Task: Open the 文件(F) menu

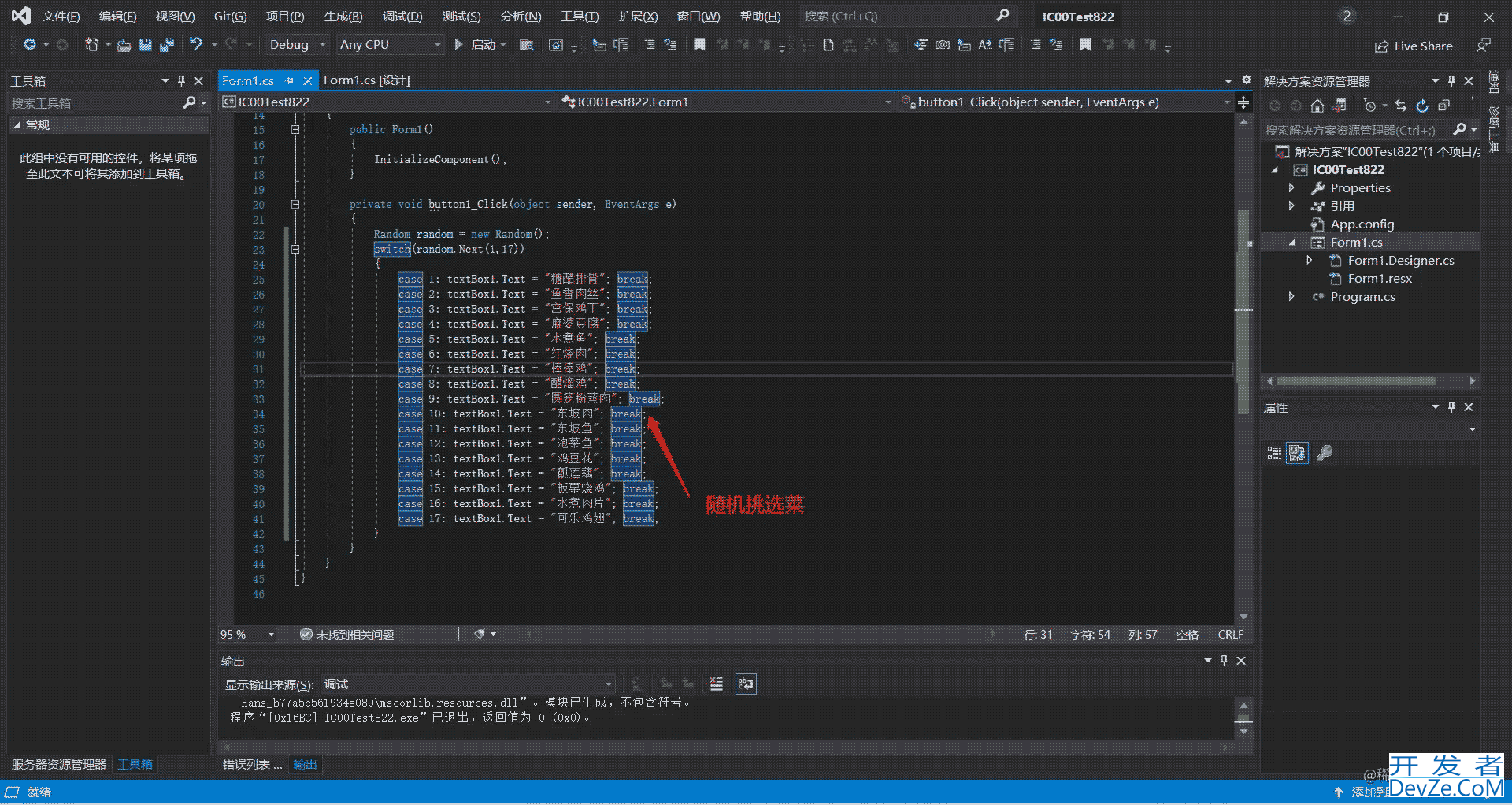Action: click(61, 16)
